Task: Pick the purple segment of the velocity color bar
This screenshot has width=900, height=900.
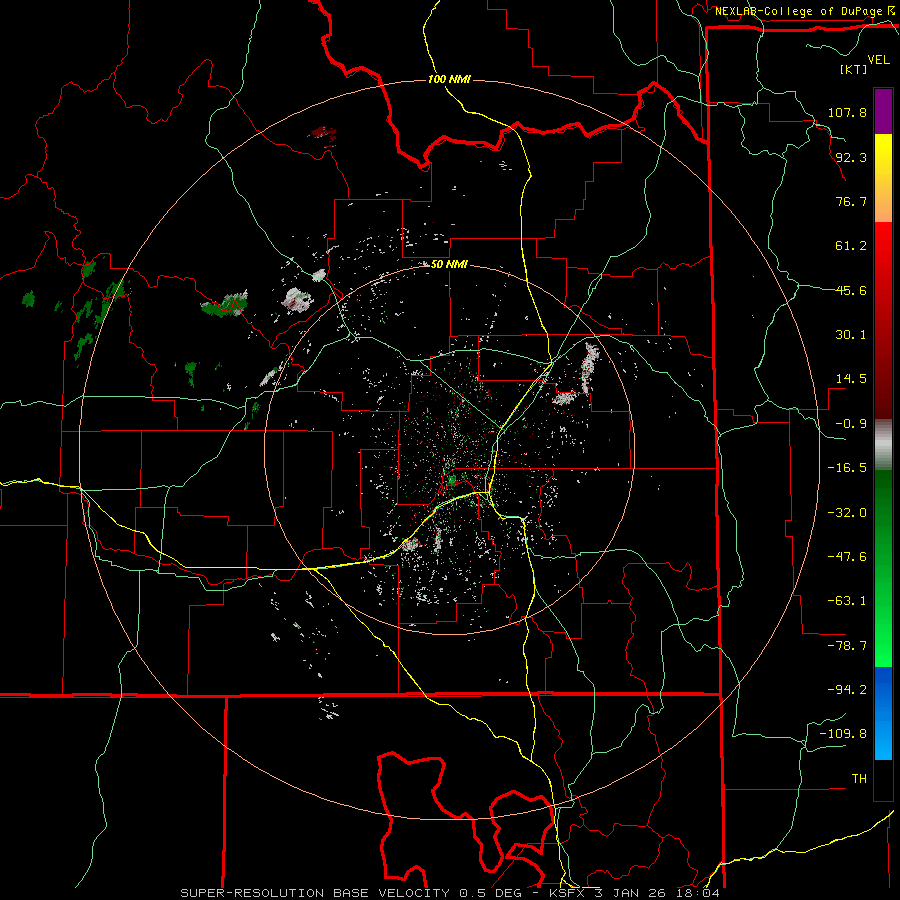Action: click(883, 111)
